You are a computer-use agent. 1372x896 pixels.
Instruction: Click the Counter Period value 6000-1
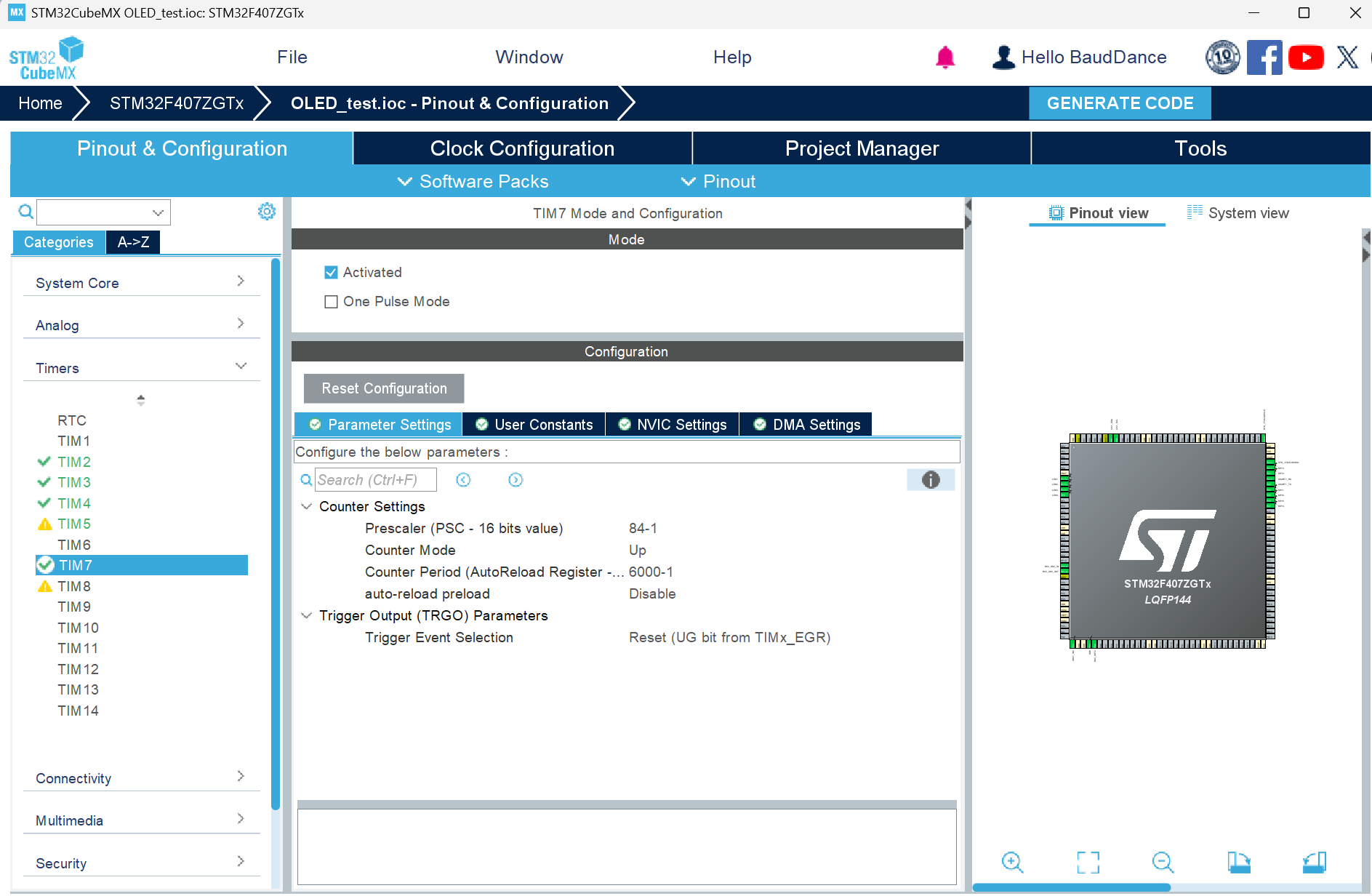(x=651, y=572)
